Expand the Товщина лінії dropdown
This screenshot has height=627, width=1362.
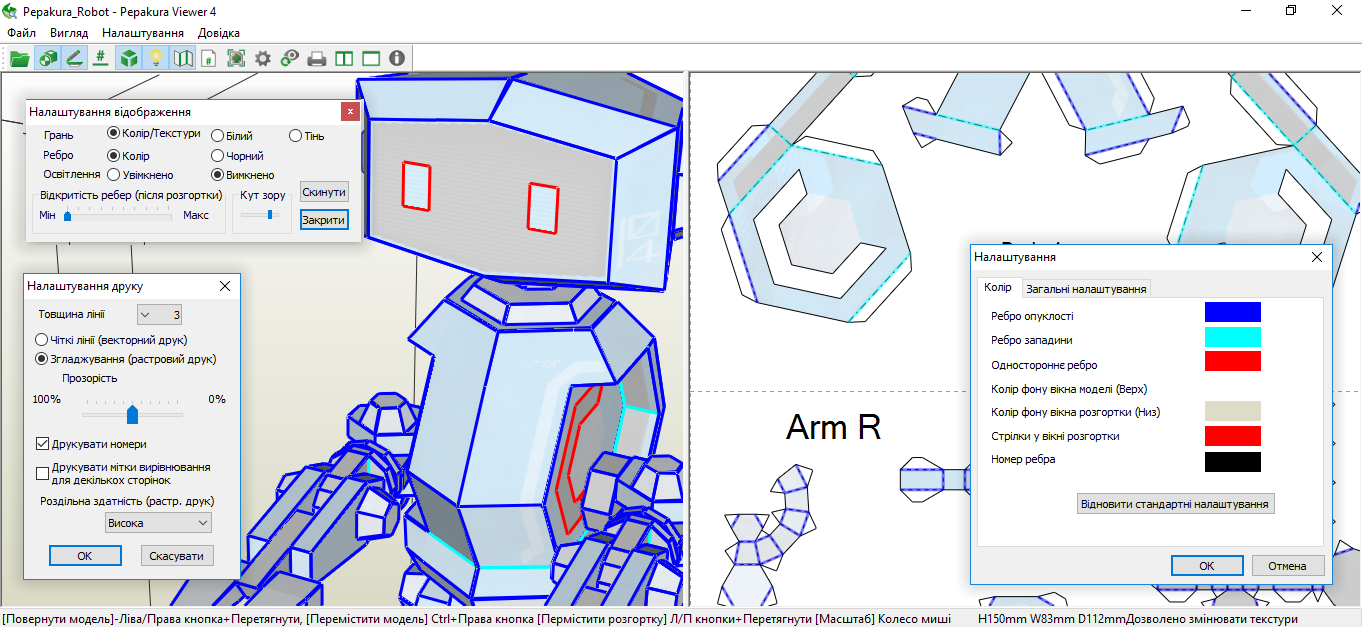pyautogui.click(x=159, y=315)
